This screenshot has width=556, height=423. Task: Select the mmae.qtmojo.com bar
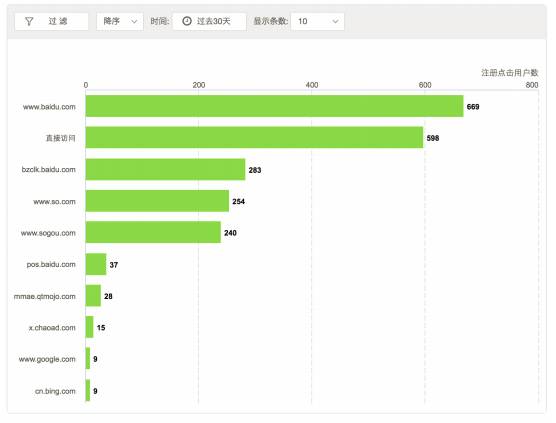coord(93,296)
